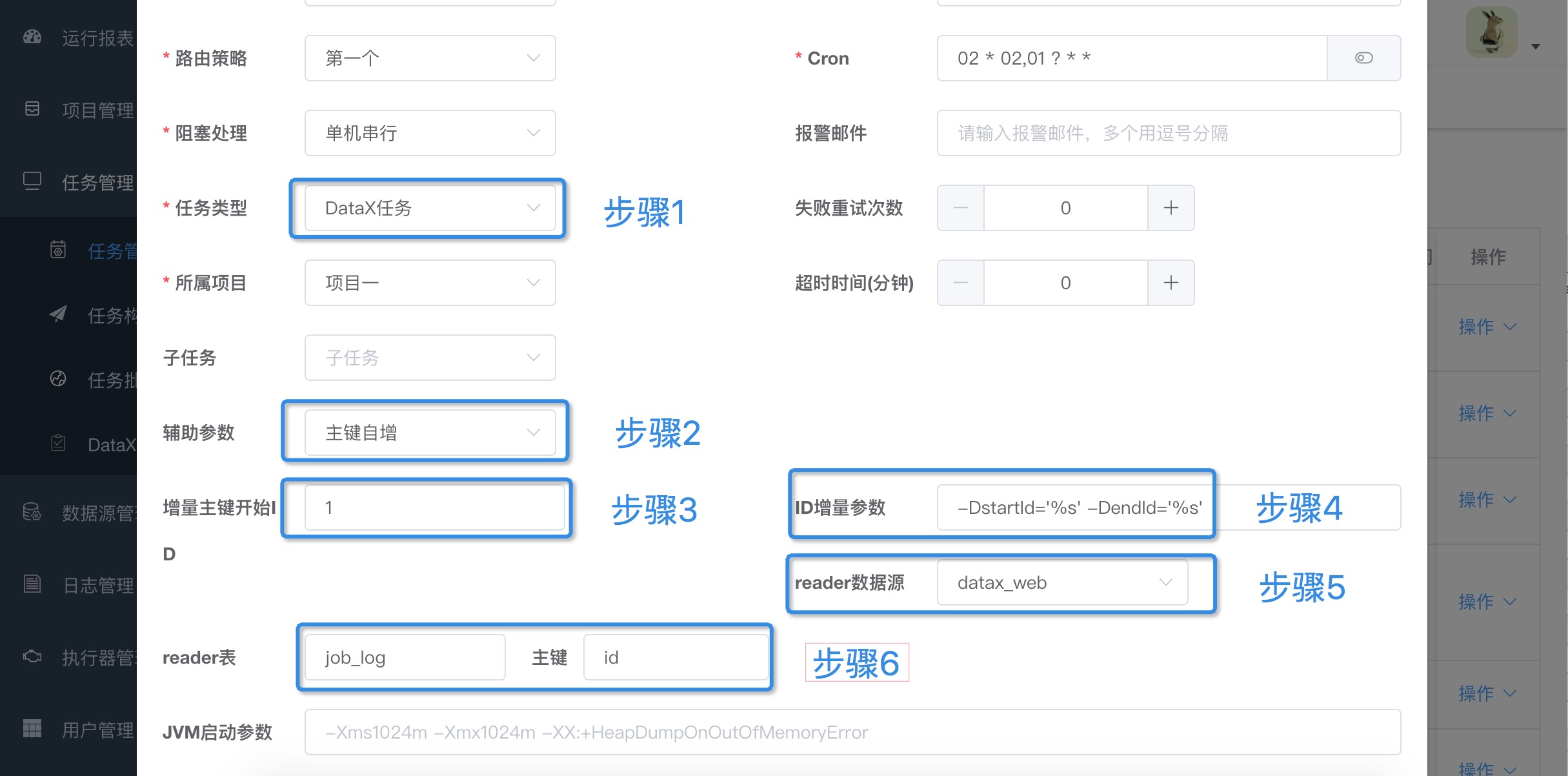Click the 增量主键开始ID input field
The width and height of the screenshot is (1568, 776).
(434, 507)
